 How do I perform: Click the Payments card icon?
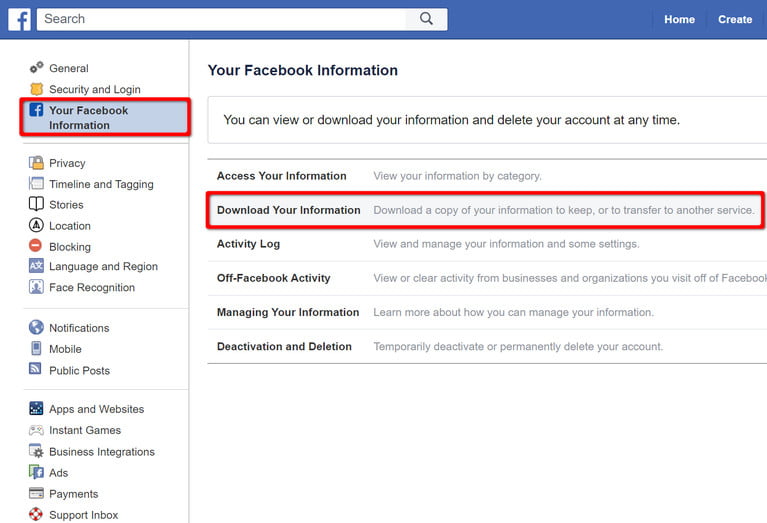[36, 494]
